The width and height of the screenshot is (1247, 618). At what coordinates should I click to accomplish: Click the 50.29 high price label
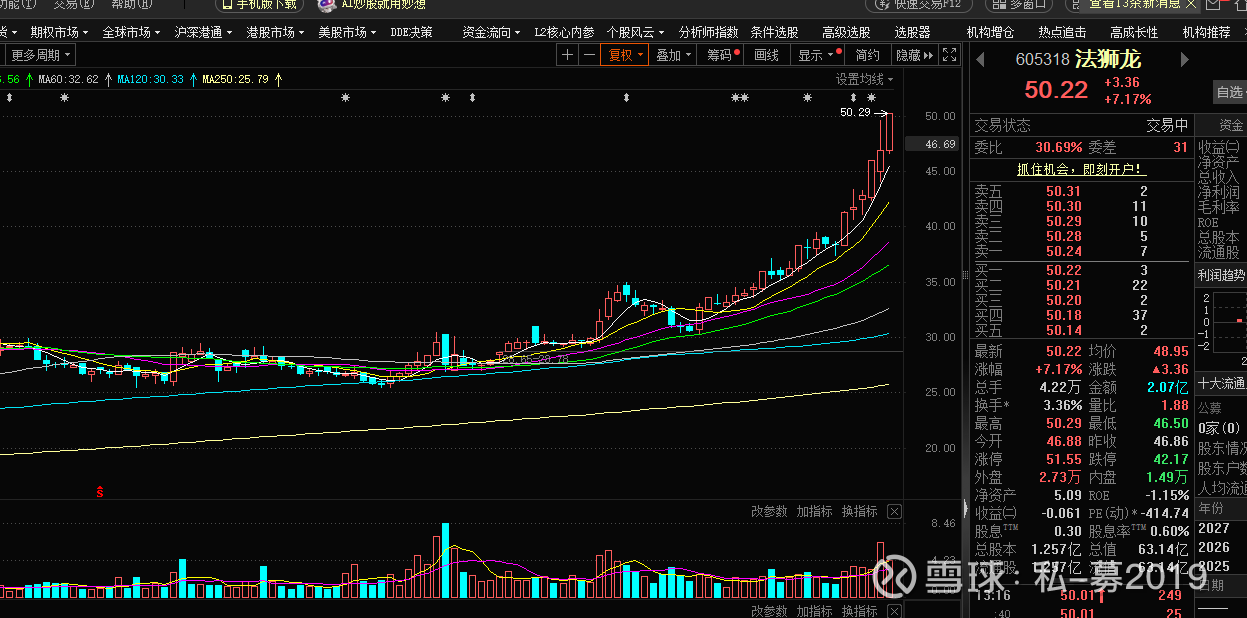(855, 113)
